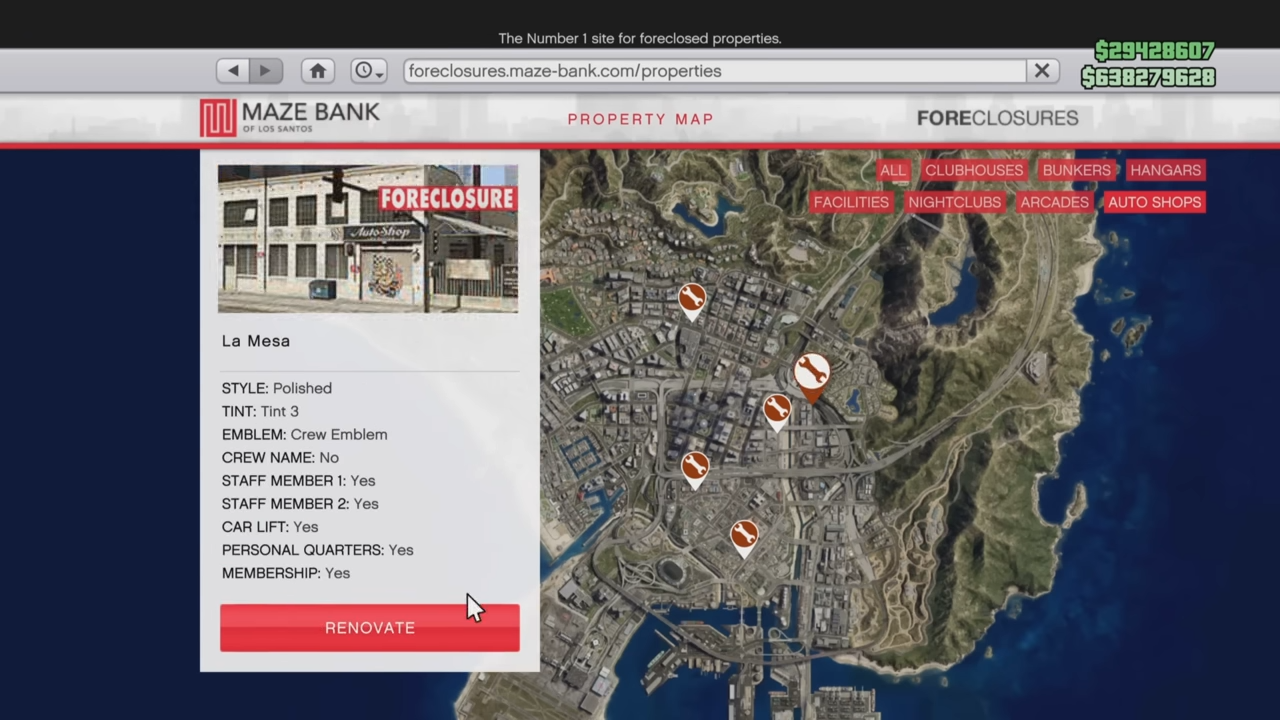Screen dimensions: 1280x720
Task: Click the Renovate button
Action: coord(370,628)
